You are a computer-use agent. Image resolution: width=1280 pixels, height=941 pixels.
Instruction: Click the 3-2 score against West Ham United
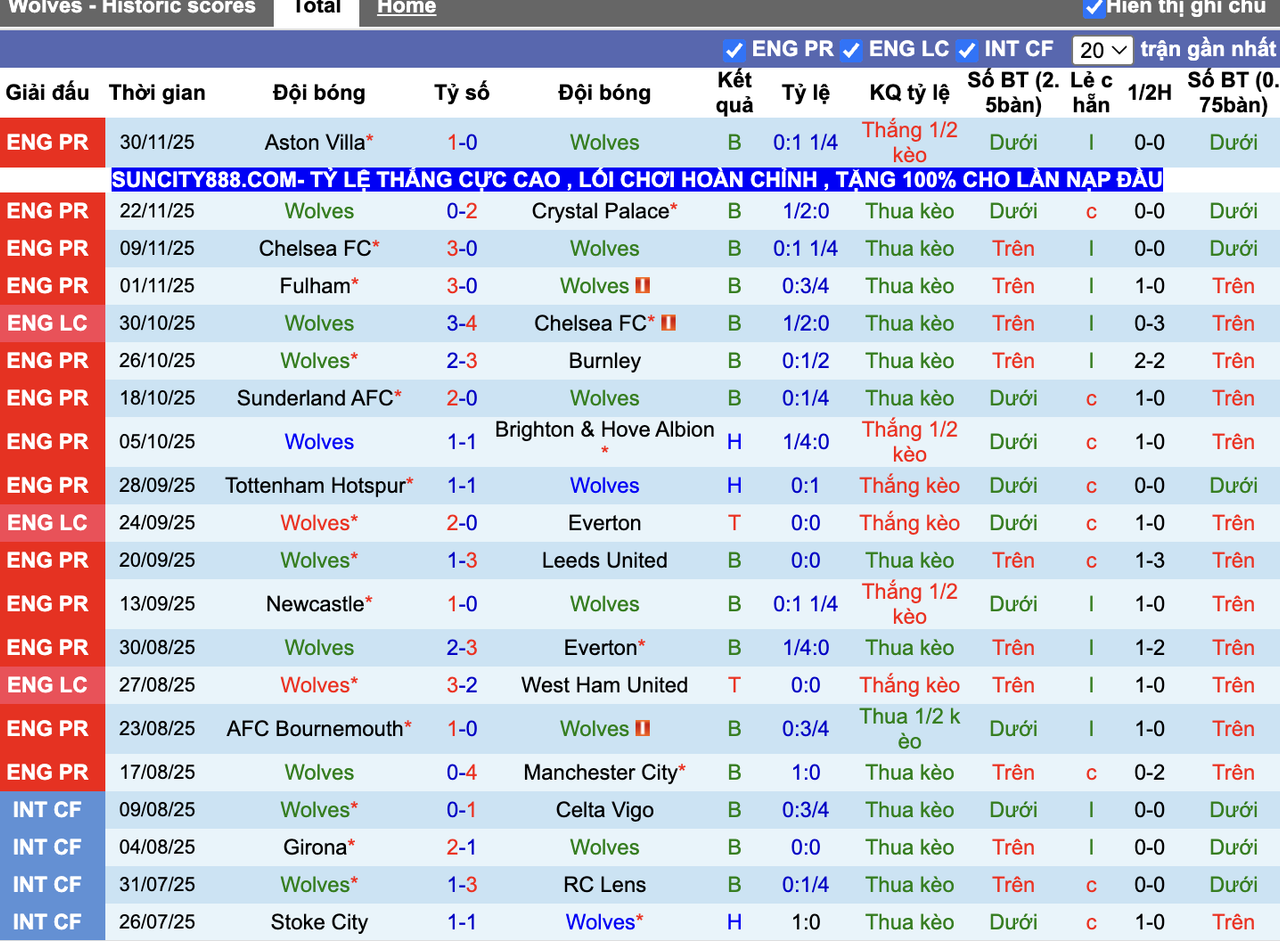click(x=462, y=685)
